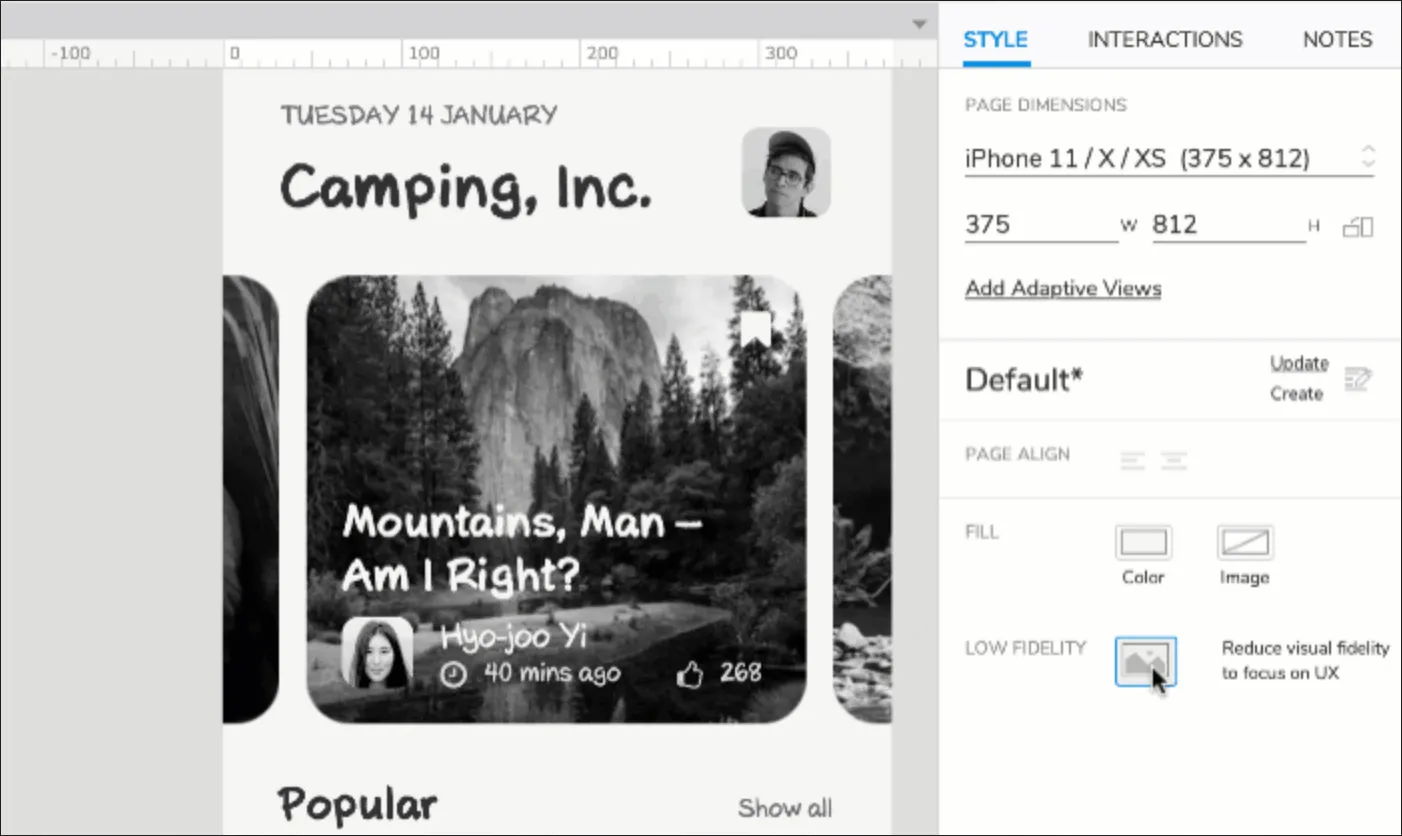This screenshot has width=1402, height=836.
Task: Open the Page Dimensions device dropdown
Action: tap(1167, 158)
